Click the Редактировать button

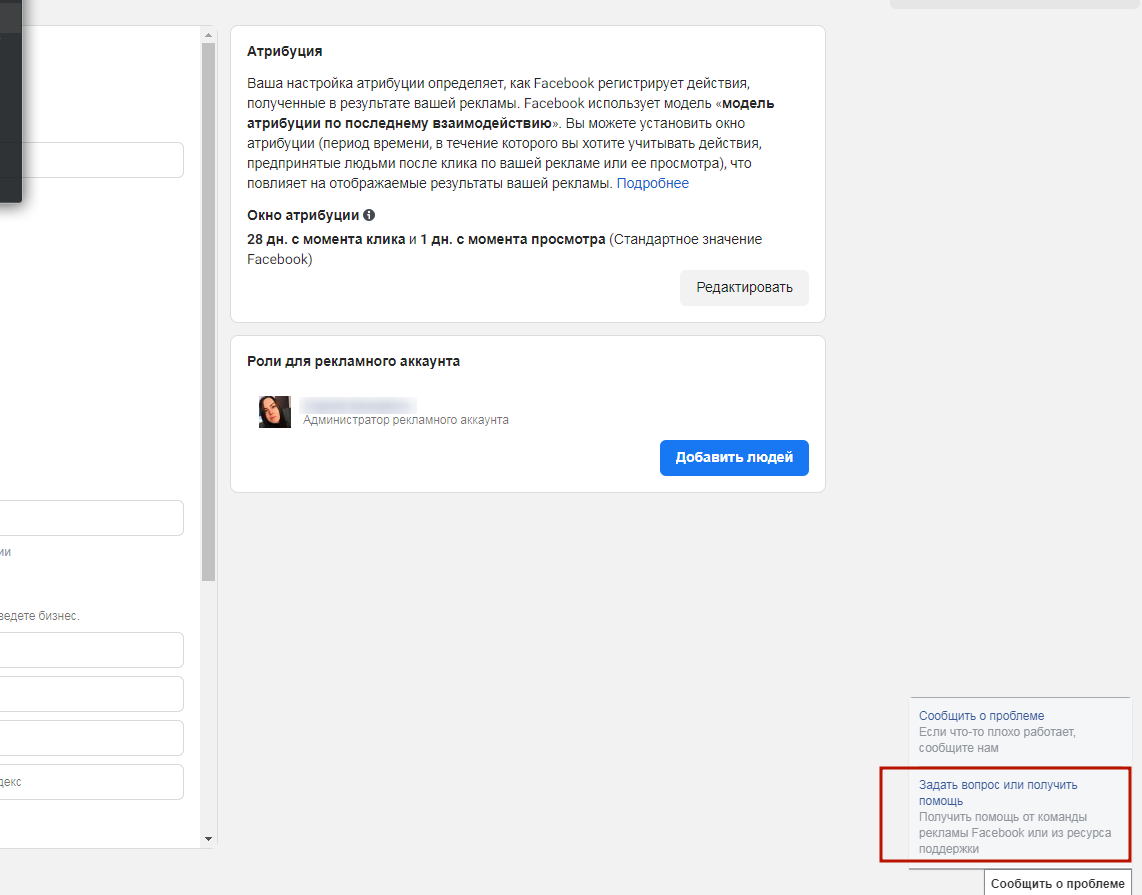(x=744, y=288)
